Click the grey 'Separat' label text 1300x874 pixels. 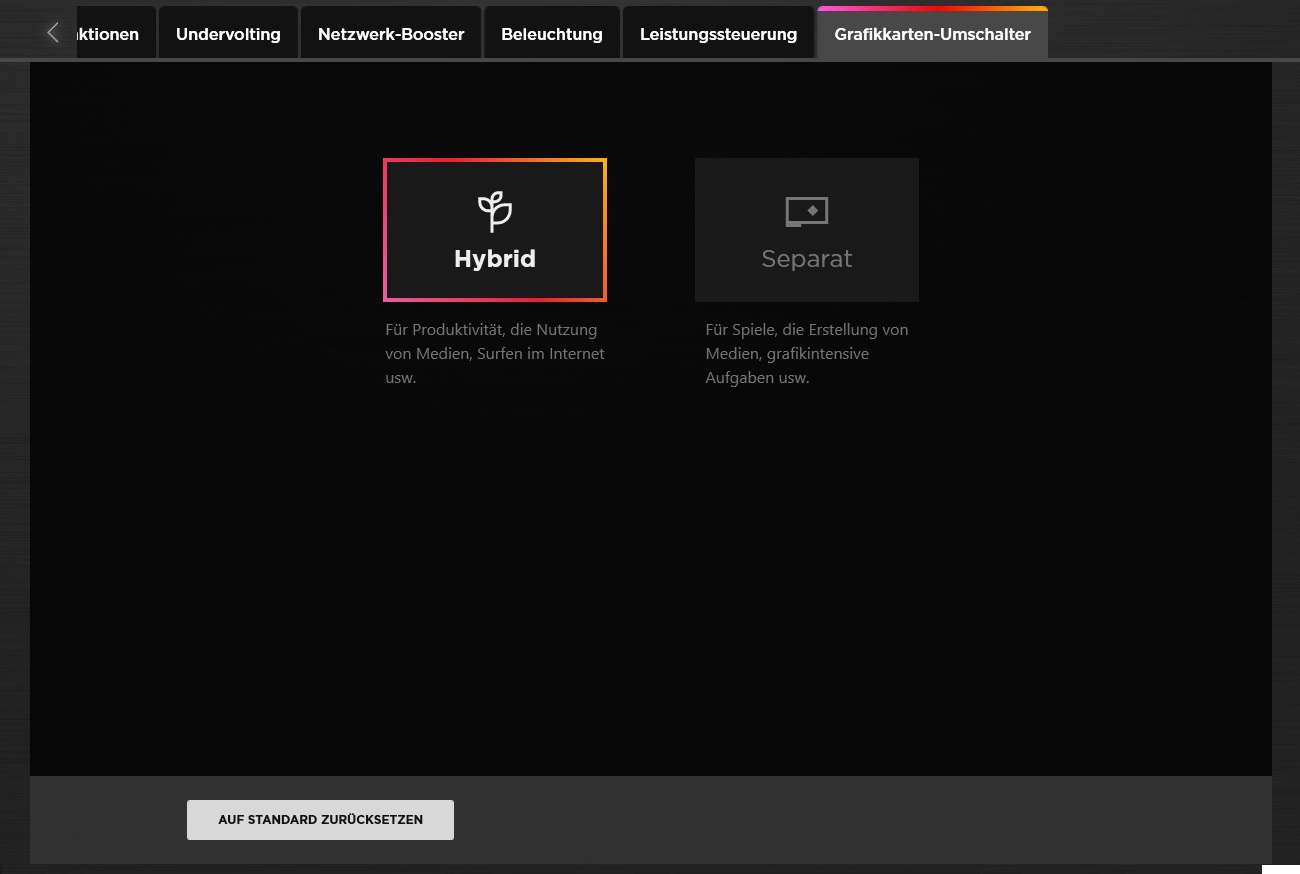pyautogui.click(x=806, y=259)
